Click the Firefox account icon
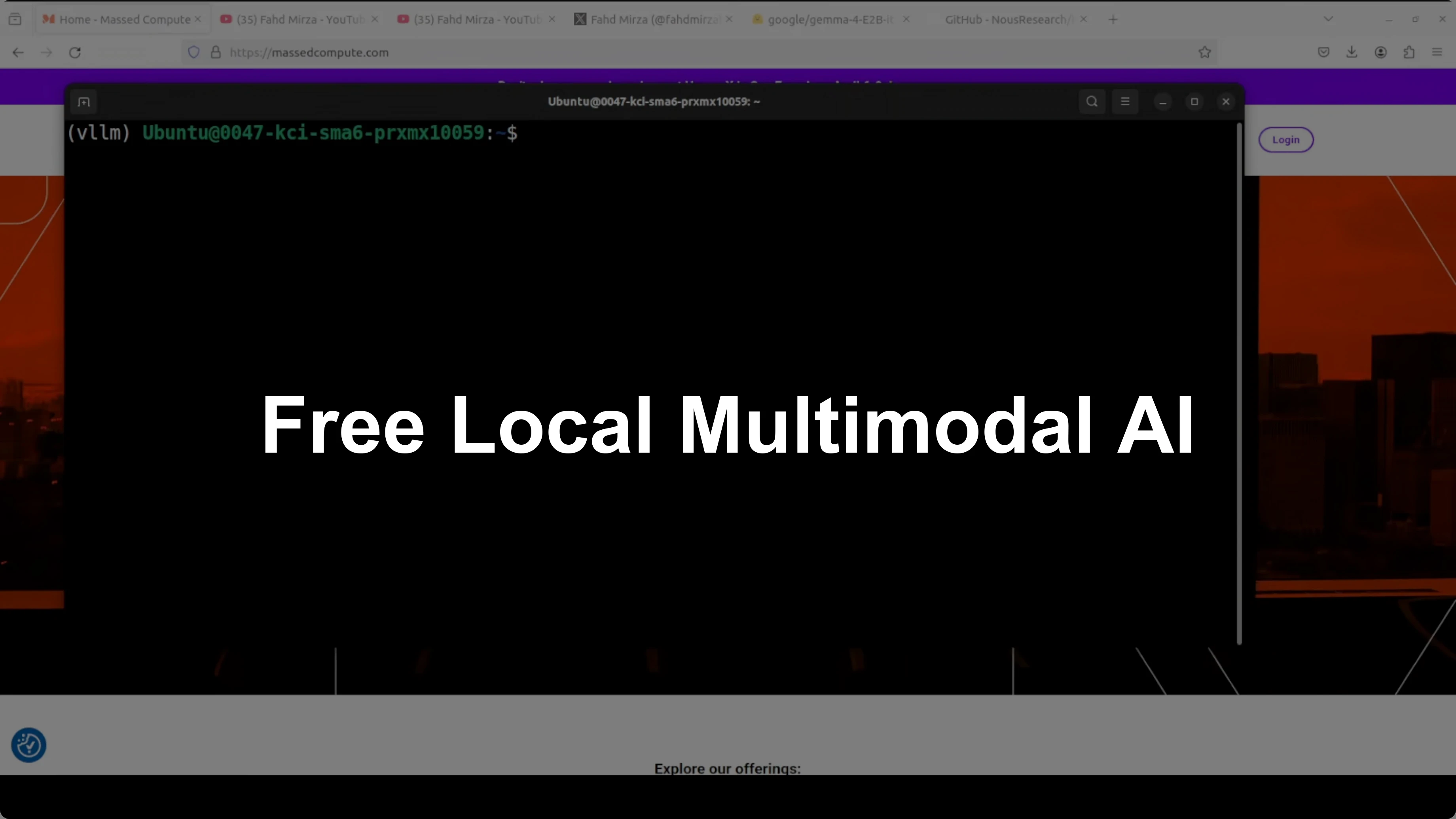The height and width of the screenshot is (819, 1456). coord(1381,52)
